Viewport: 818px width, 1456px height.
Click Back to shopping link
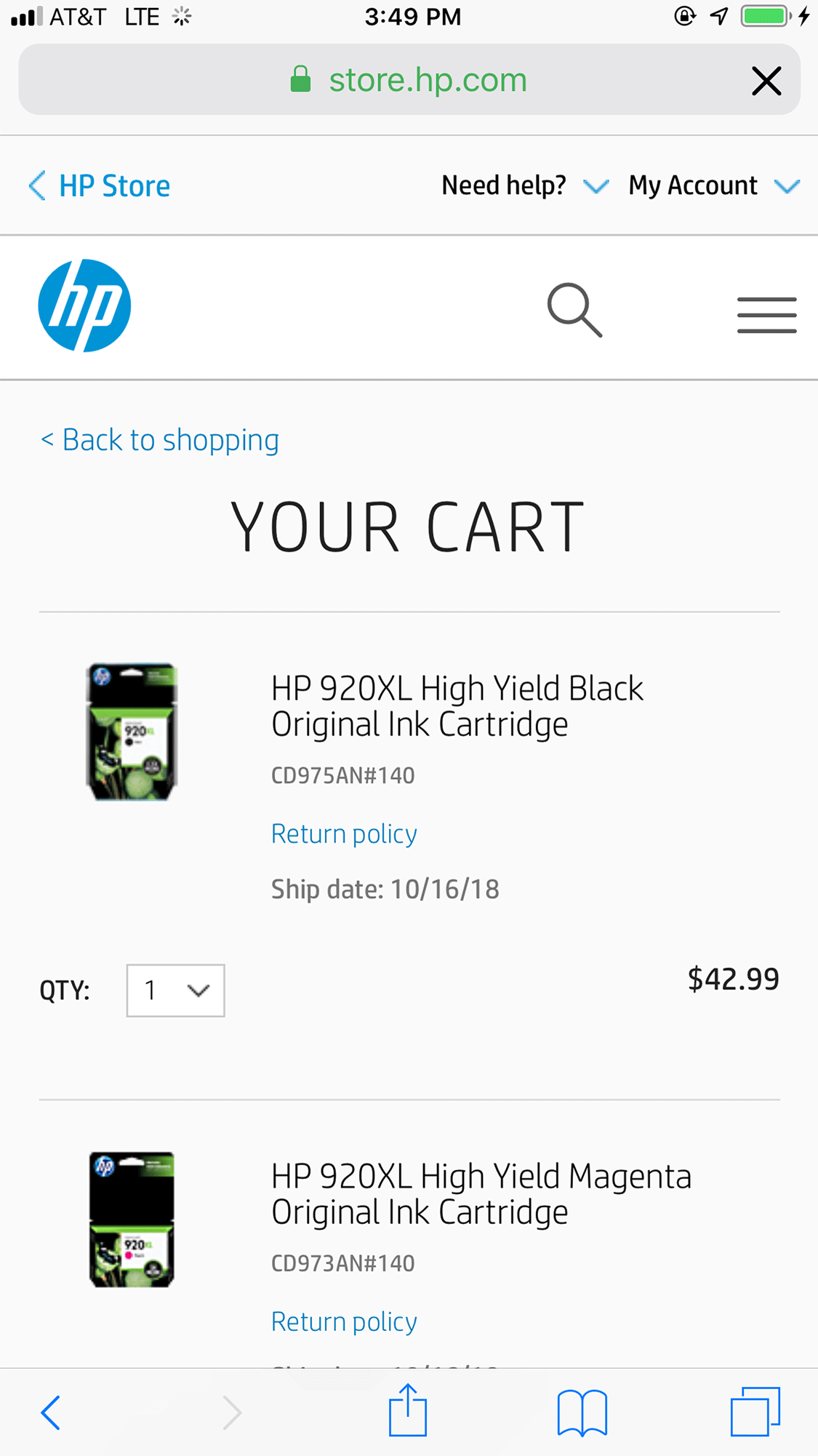point(160,440)
